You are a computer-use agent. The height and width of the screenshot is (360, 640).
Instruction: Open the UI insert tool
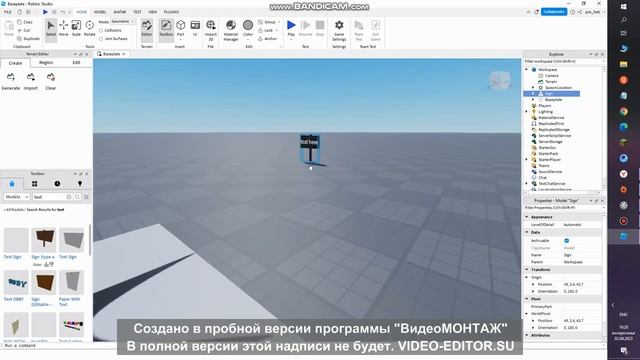195,29
